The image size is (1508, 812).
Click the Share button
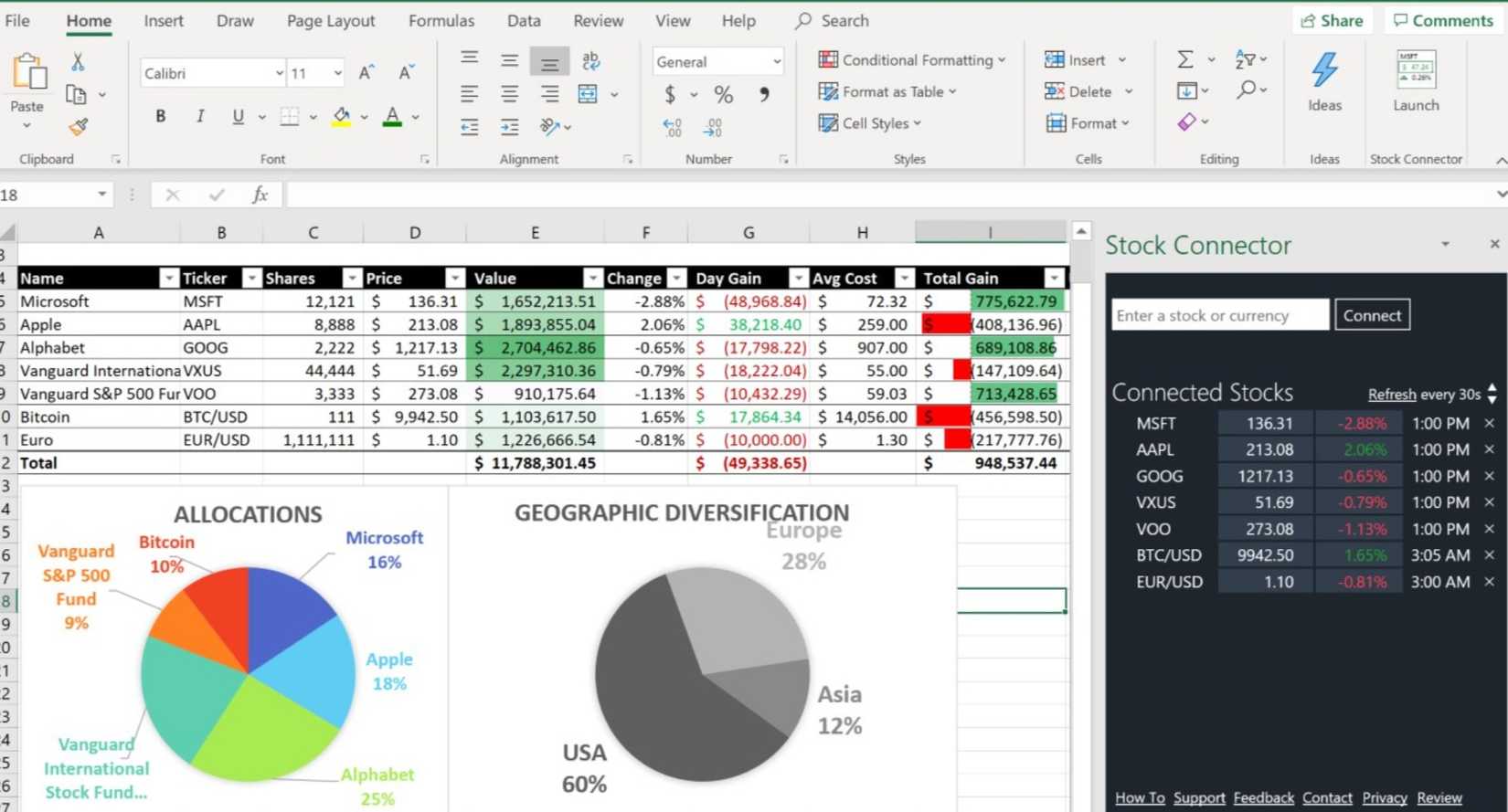tap(1333, 20)
